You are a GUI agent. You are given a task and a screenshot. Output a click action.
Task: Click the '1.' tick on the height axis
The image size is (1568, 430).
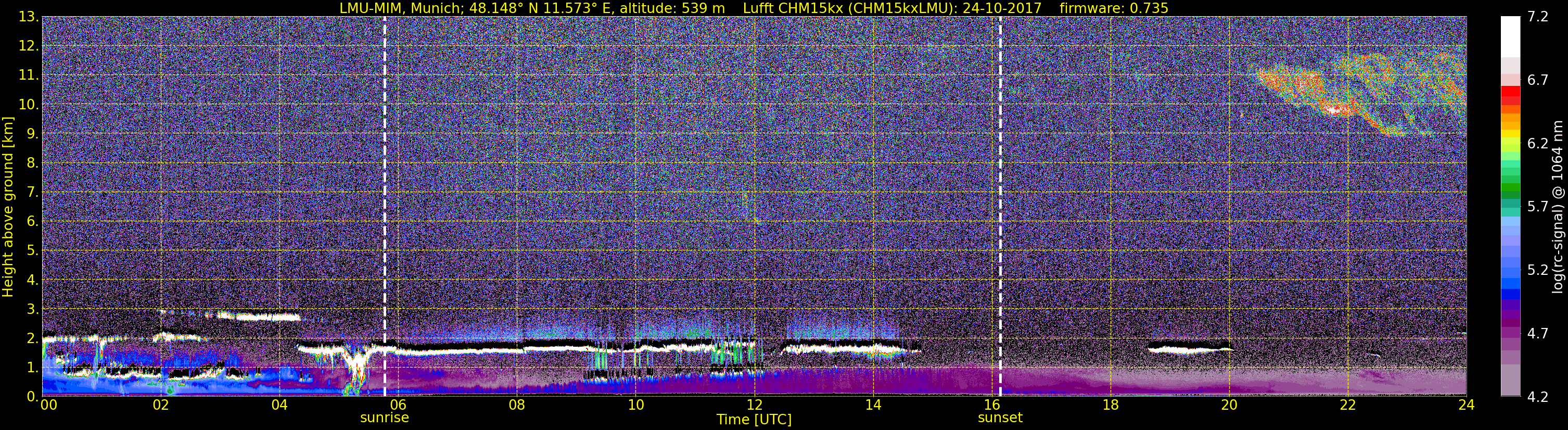click(32, 368)
